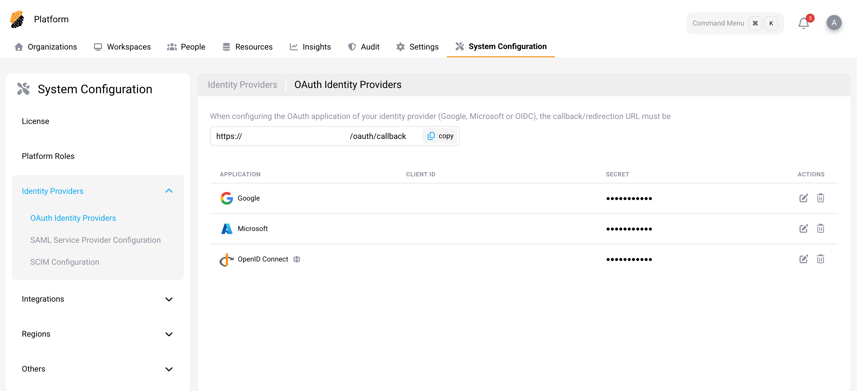Click the Workspaces monitor icon

(98, 47)
